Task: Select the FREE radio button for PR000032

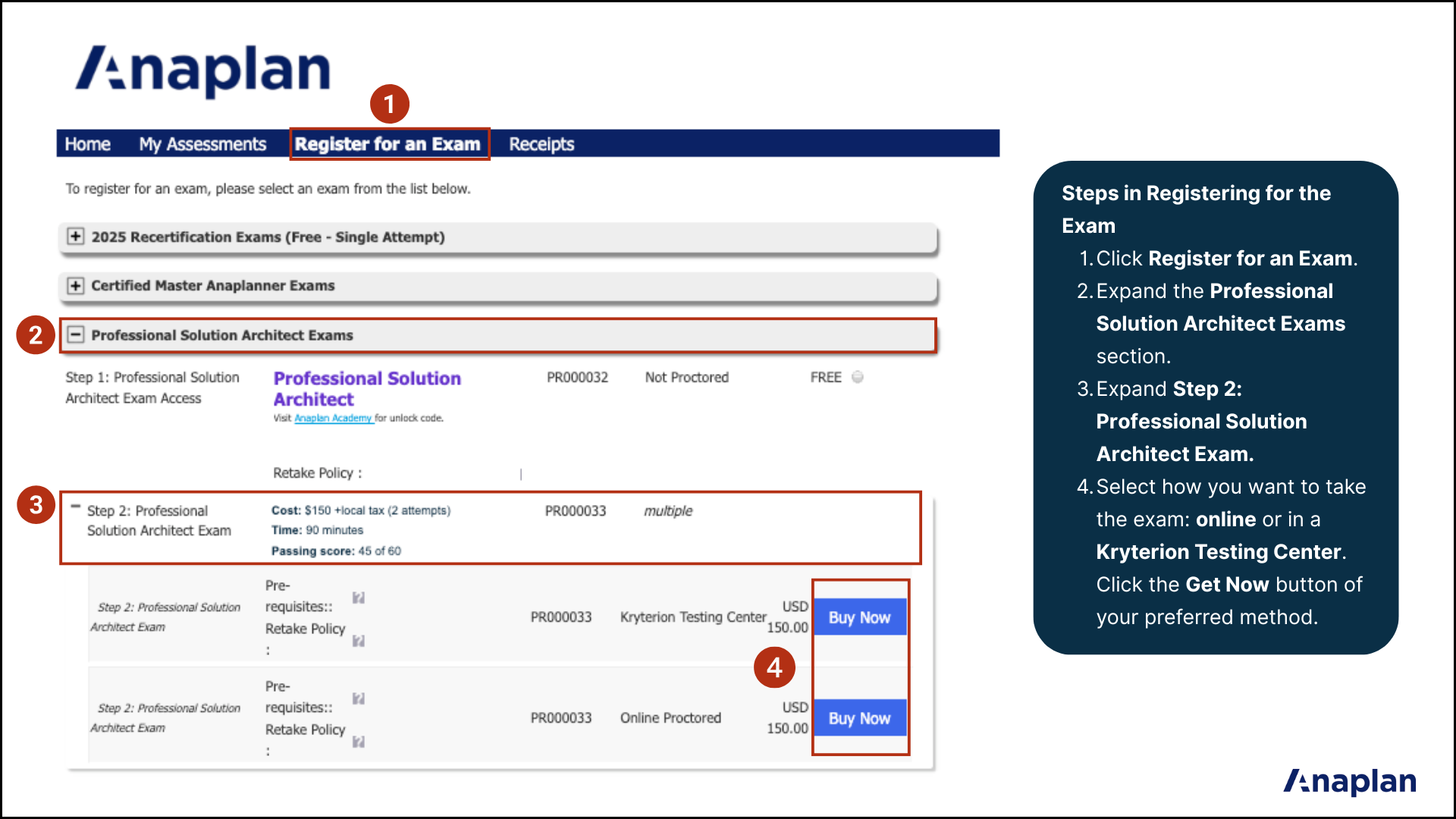Action: [x=858, y=377]
